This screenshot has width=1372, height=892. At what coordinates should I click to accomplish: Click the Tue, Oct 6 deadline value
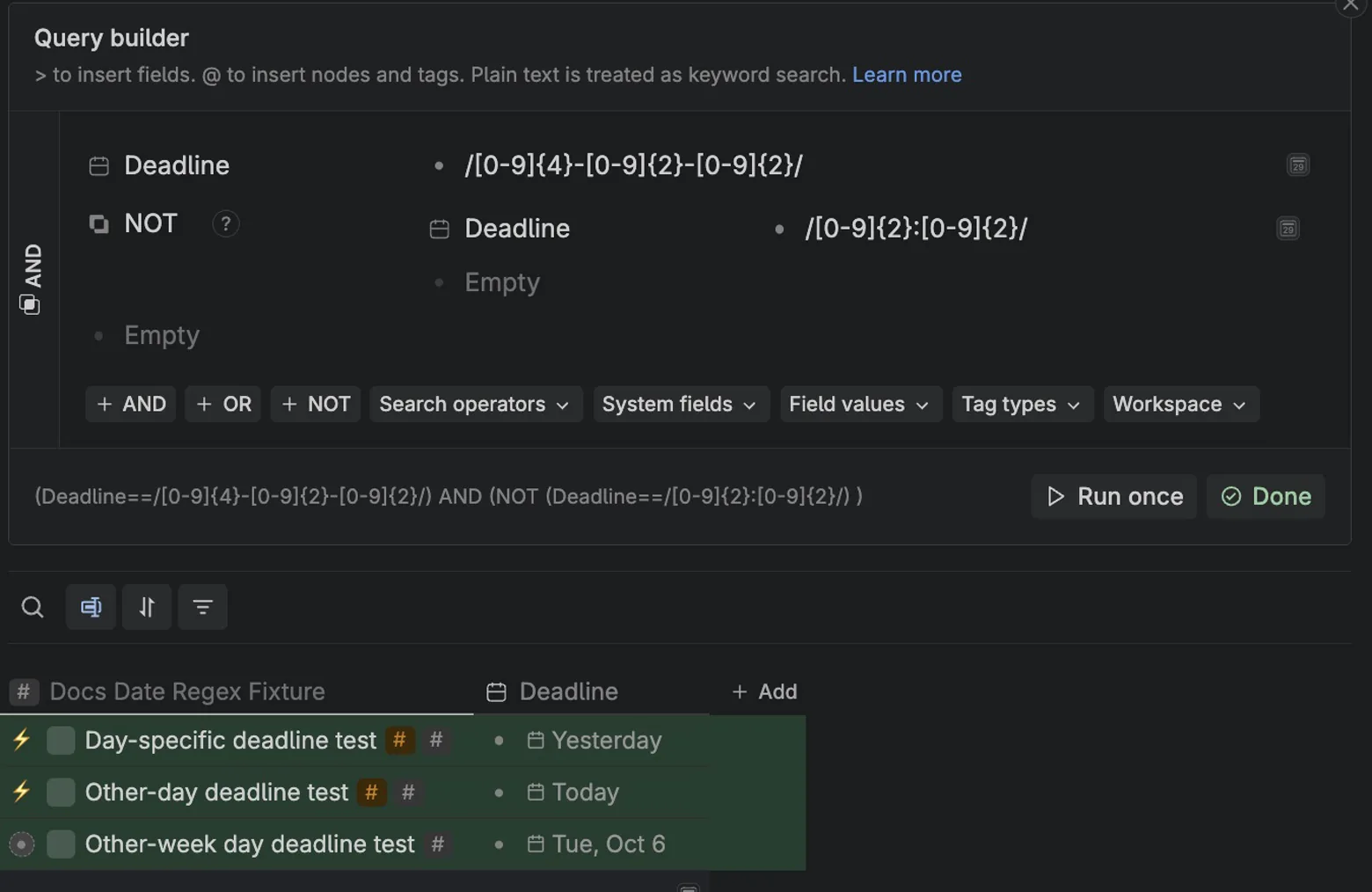(x=596, y=844)
